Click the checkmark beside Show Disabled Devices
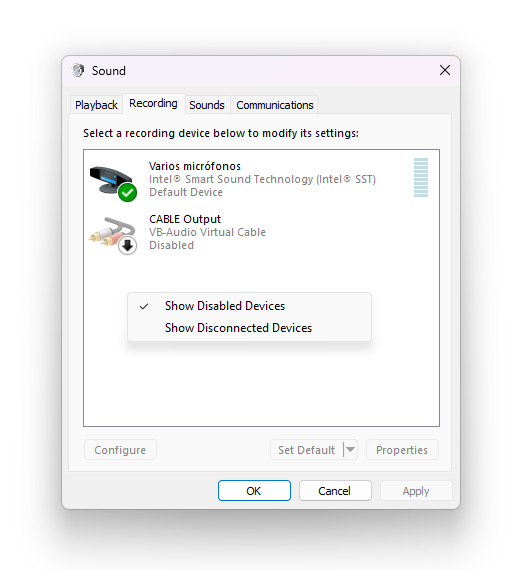The width and height of the screenshot is (521, 570). 144,306
